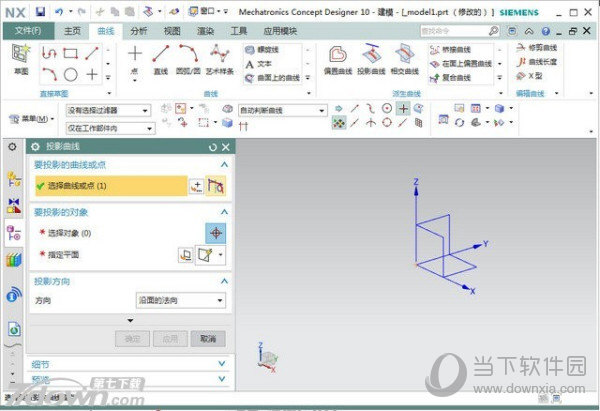
Task: Open the Assembly Navigator sidebar tab
Action: point(14,179)
